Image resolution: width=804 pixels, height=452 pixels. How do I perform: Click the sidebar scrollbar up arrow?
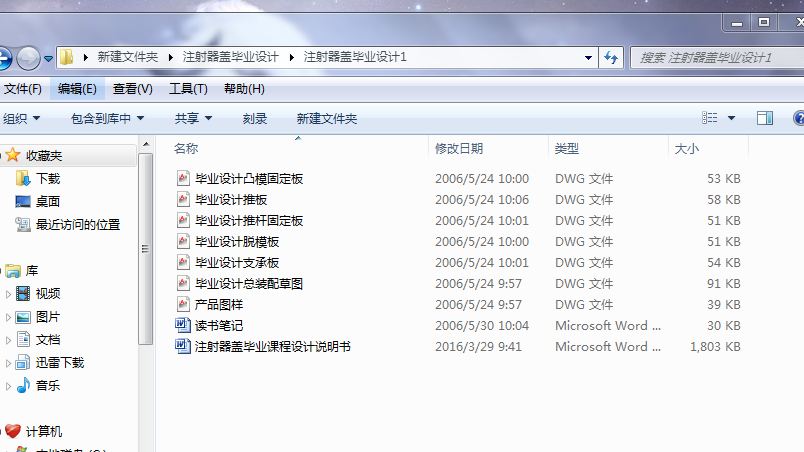click(x=146, y=145)
